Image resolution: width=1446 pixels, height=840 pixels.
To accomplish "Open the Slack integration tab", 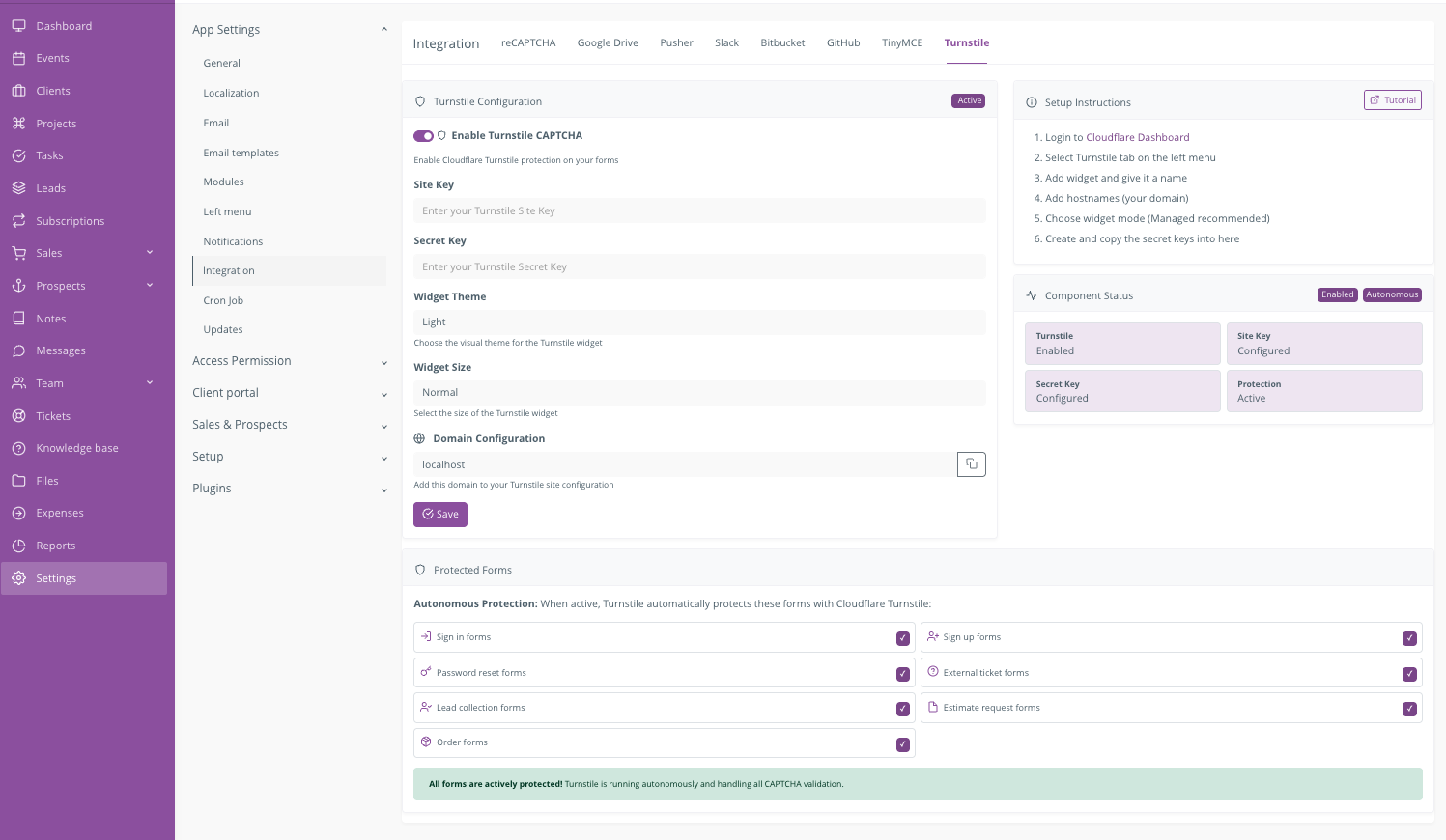I will point(726,42).
